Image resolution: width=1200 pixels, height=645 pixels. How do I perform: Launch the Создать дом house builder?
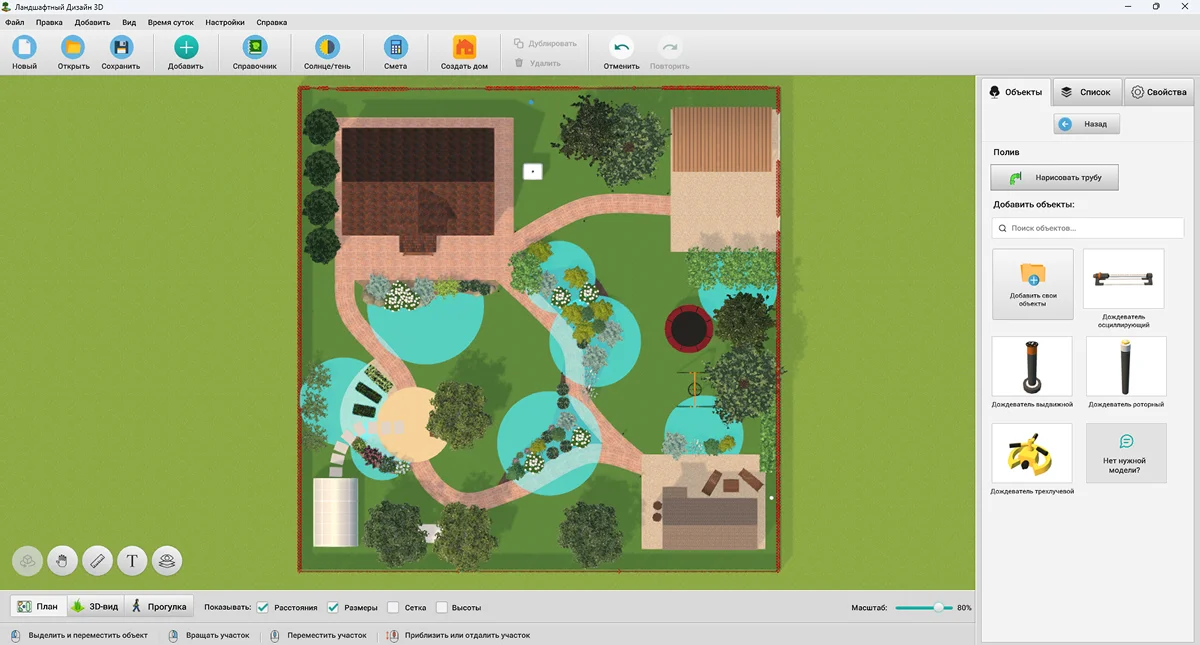click(464, 53)
